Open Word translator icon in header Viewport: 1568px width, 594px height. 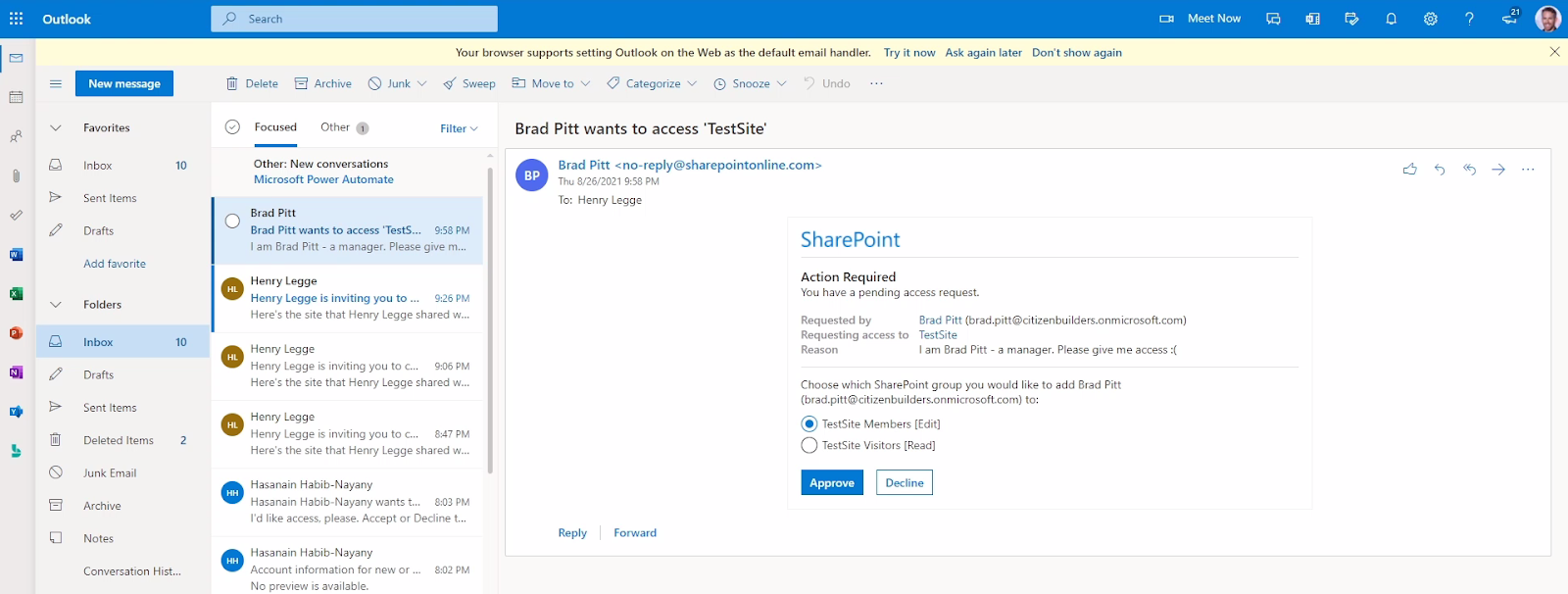[x=1312, y=19]
